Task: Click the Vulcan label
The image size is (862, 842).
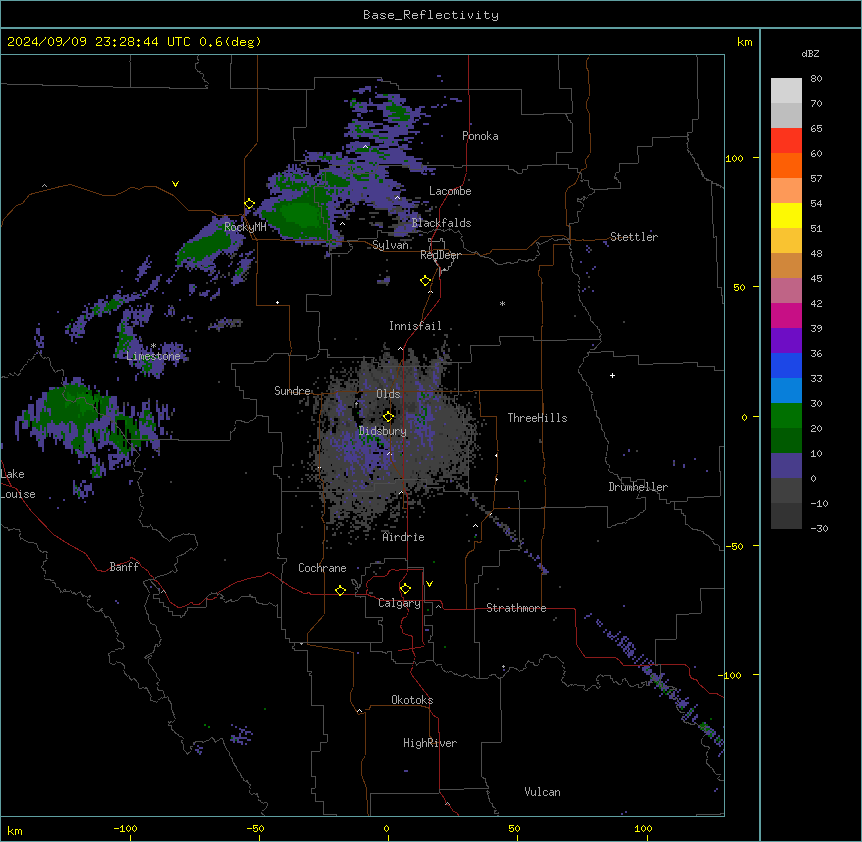Action: (x=542, y=792)
